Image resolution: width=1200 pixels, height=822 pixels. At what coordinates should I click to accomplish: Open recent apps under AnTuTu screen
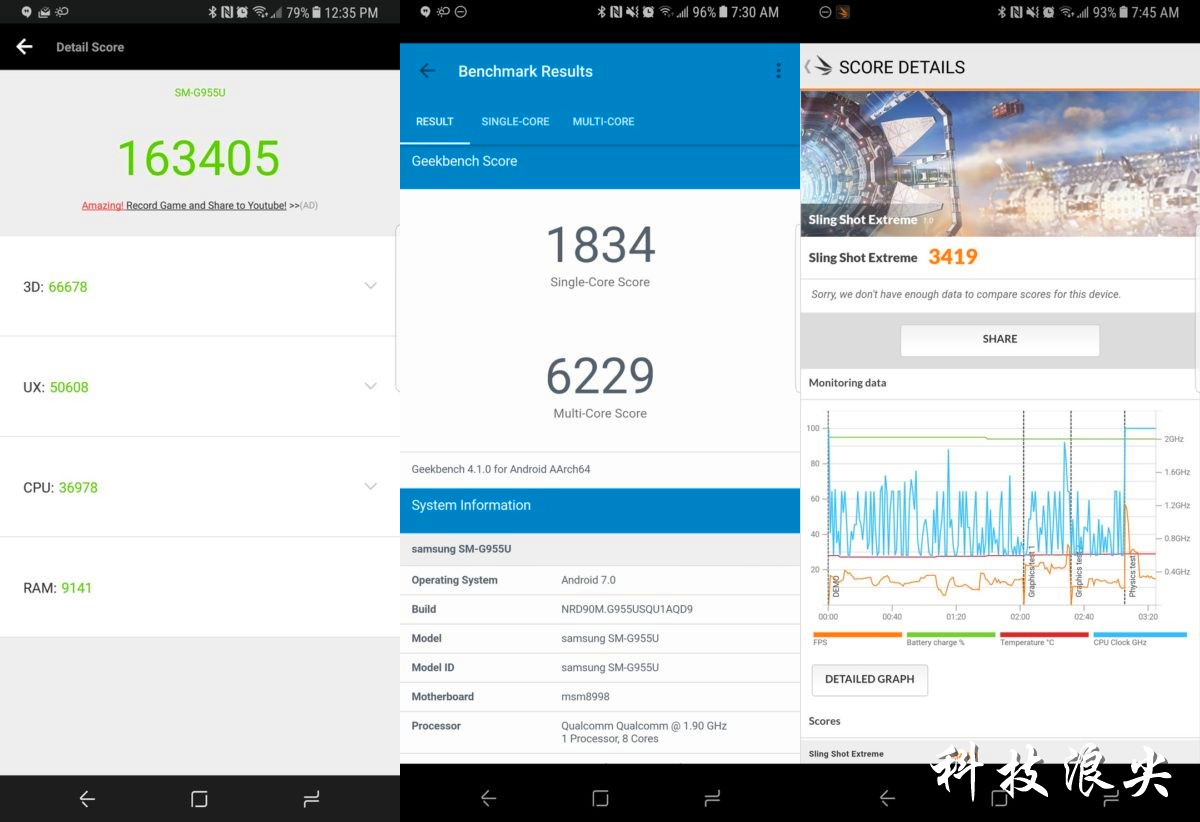pos(311,798)
